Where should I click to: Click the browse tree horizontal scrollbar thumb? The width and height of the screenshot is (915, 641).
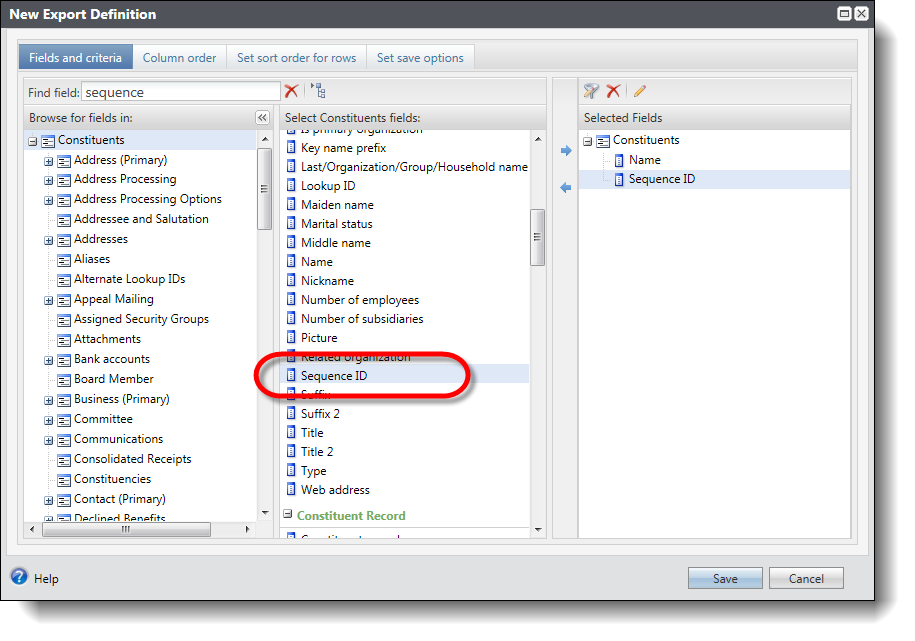127,529
